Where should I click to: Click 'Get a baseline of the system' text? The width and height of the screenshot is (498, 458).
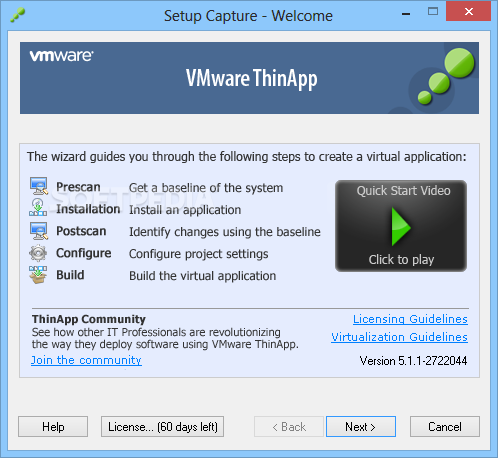[206, 188]
